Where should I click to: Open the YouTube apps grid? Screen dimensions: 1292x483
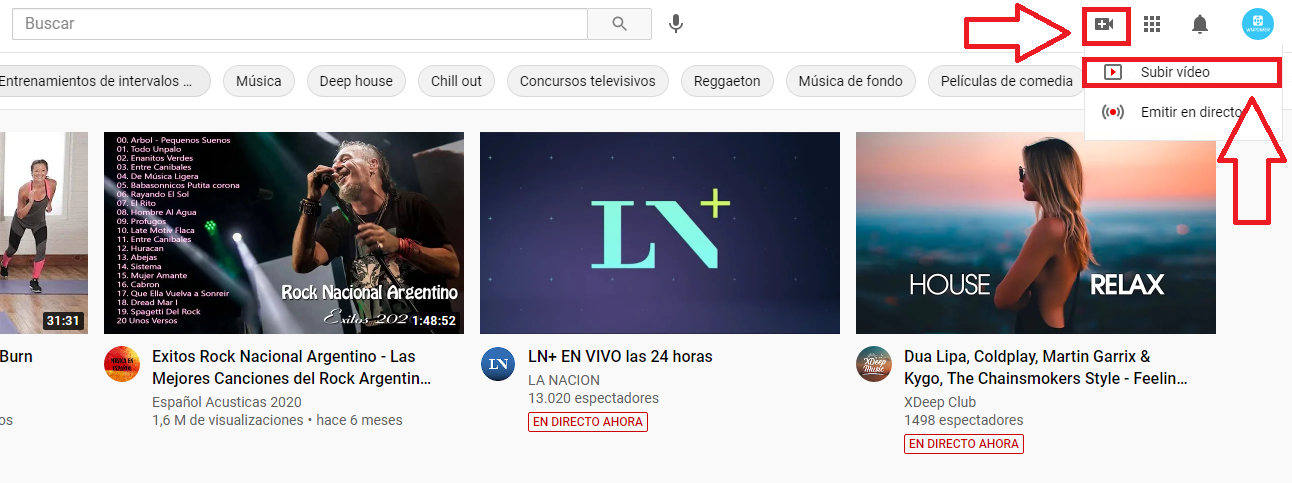(1152, 24)
